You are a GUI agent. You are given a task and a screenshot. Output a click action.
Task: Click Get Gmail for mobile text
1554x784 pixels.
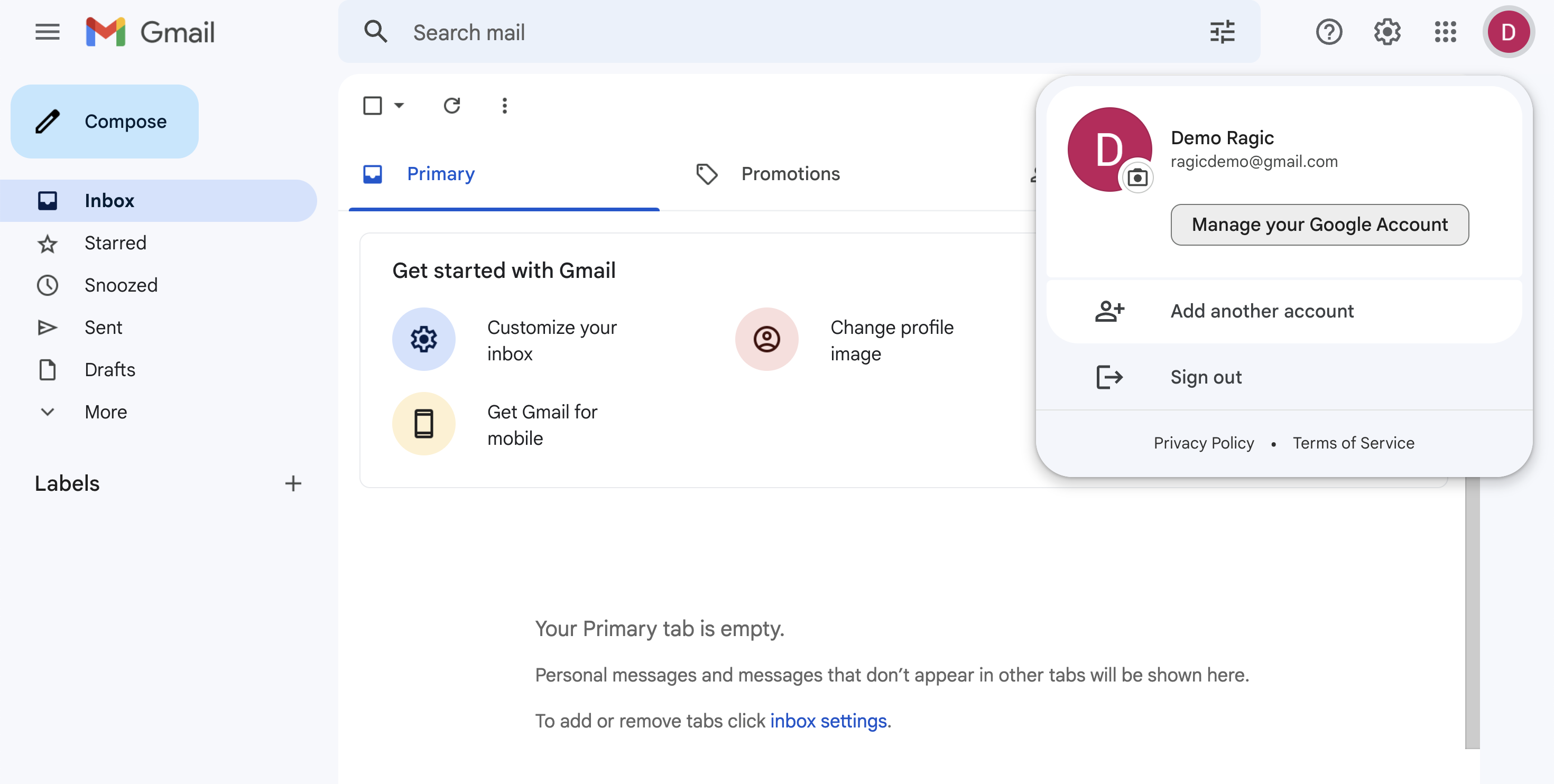click(x=542, y=425)
